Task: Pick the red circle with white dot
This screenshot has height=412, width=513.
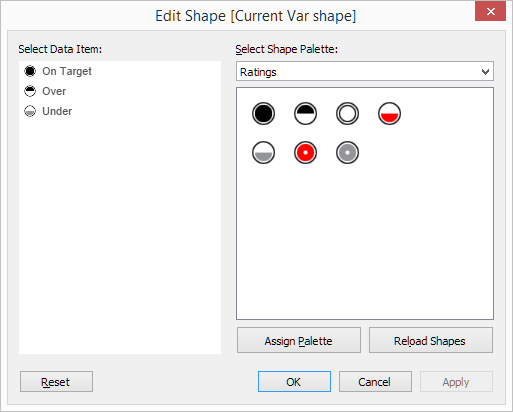Action: click(x=305, y=153)
